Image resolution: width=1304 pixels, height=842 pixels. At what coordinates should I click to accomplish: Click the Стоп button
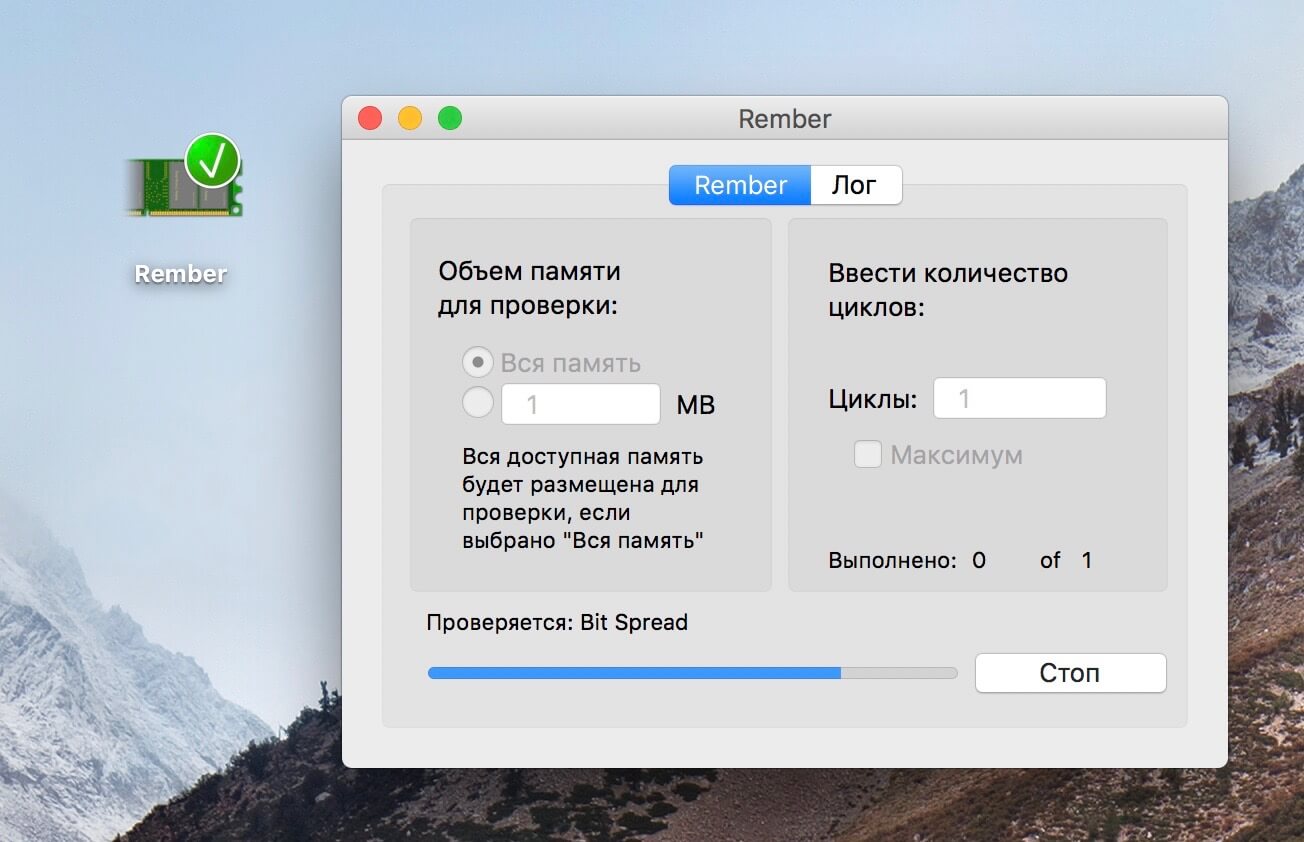pos(1070,673)
